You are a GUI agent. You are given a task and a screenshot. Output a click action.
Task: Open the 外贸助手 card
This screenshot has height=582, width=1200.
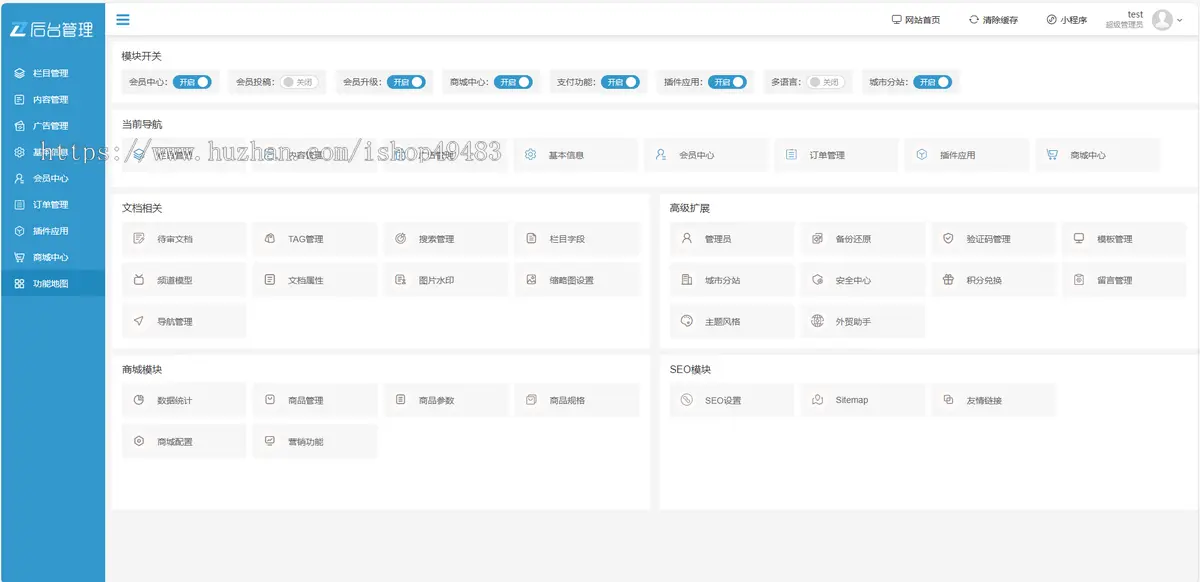[863, 321]
